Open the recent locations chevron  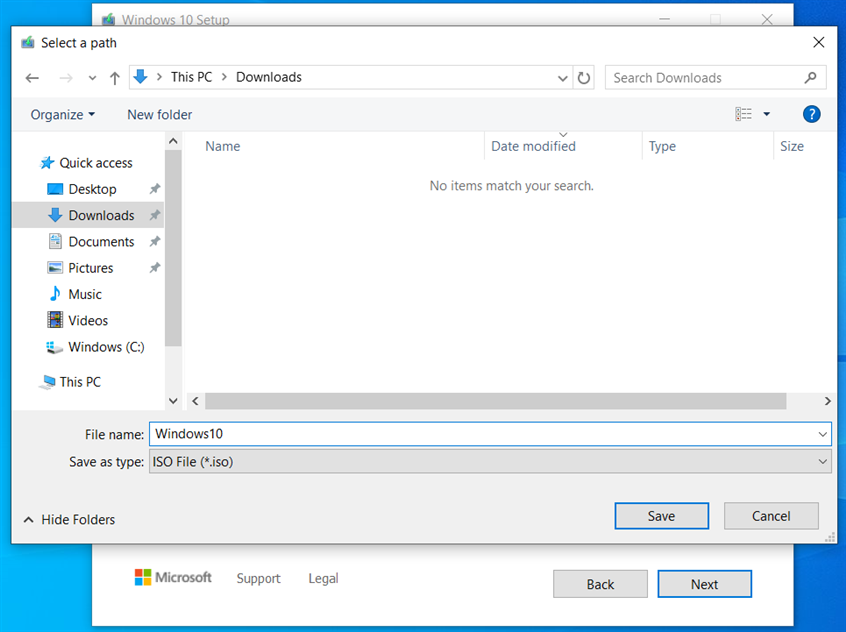click(92, 78)
